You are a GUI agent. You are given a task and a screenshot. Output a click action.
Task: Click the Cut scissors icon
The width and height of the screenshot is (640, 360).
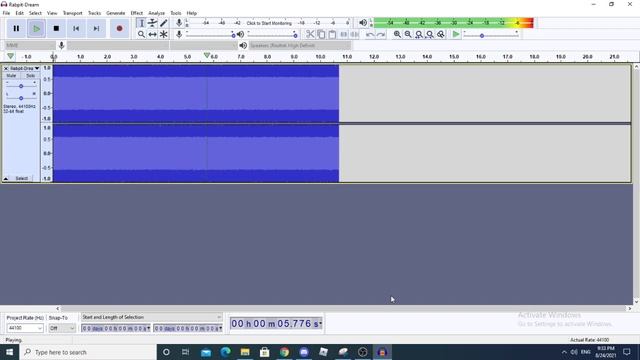310,34
